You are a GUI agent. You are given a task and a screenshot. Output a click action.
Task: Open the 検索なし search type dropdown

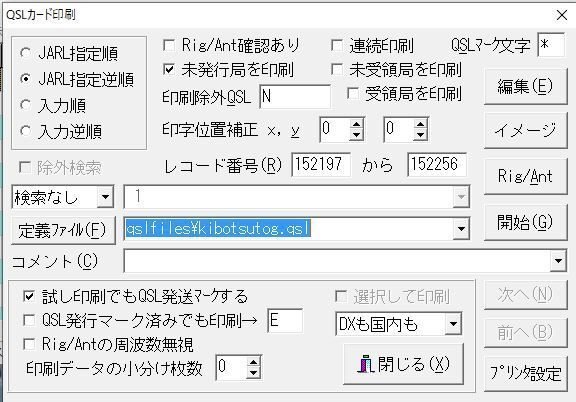(x=105, y=197)
